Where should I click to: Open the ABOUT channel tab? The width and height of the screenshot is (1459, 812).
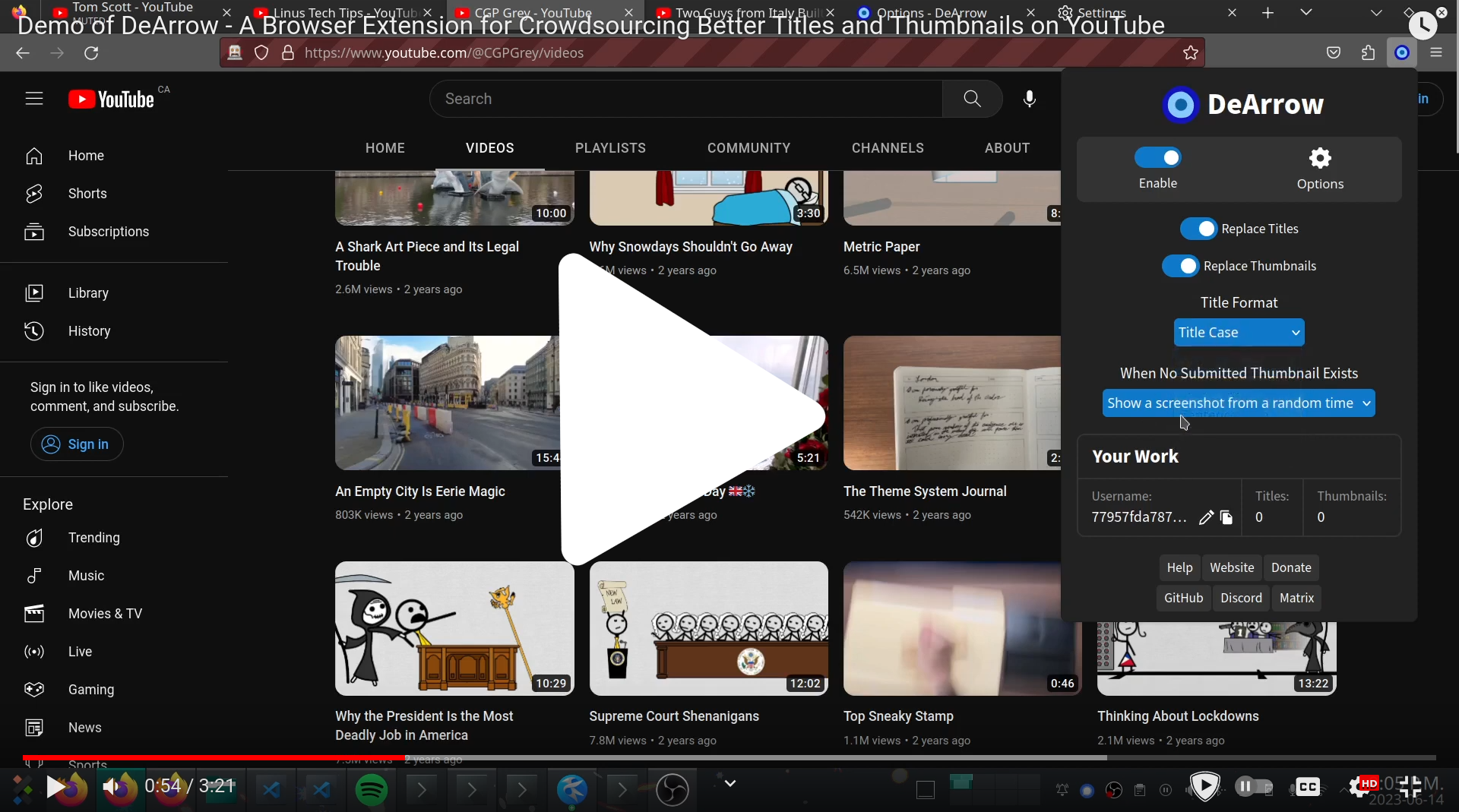tap(1007, 148)
